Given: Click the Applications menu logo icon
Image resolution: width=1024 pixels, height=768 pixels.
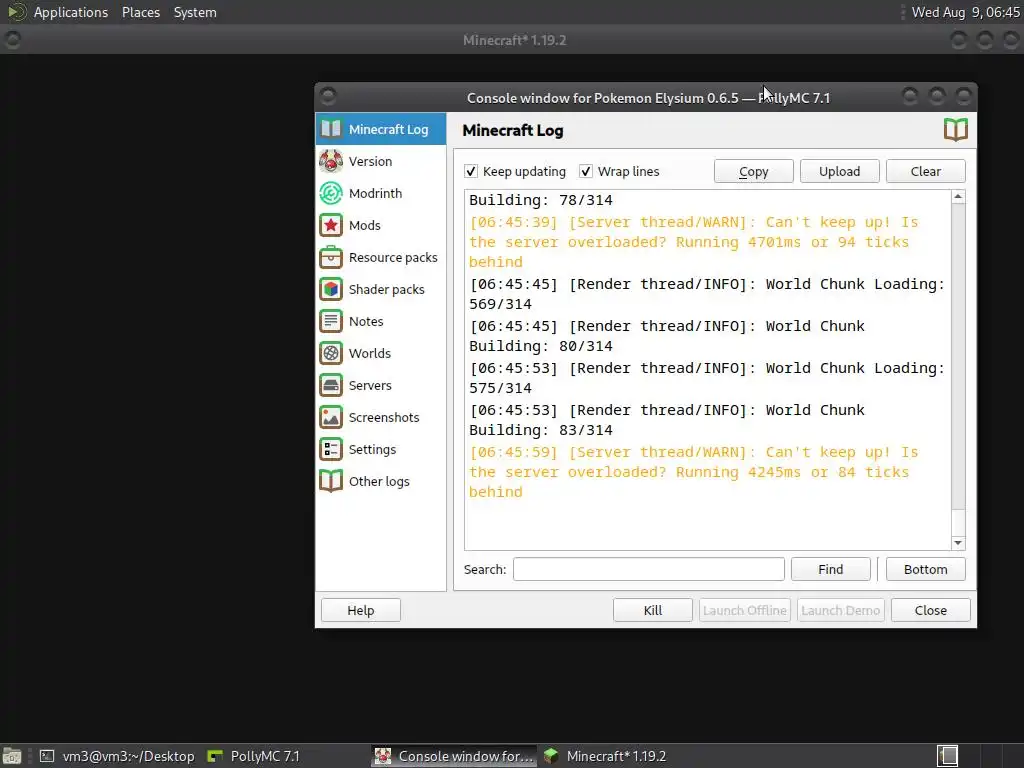Looking at the screenshot, I should [17, 12].
